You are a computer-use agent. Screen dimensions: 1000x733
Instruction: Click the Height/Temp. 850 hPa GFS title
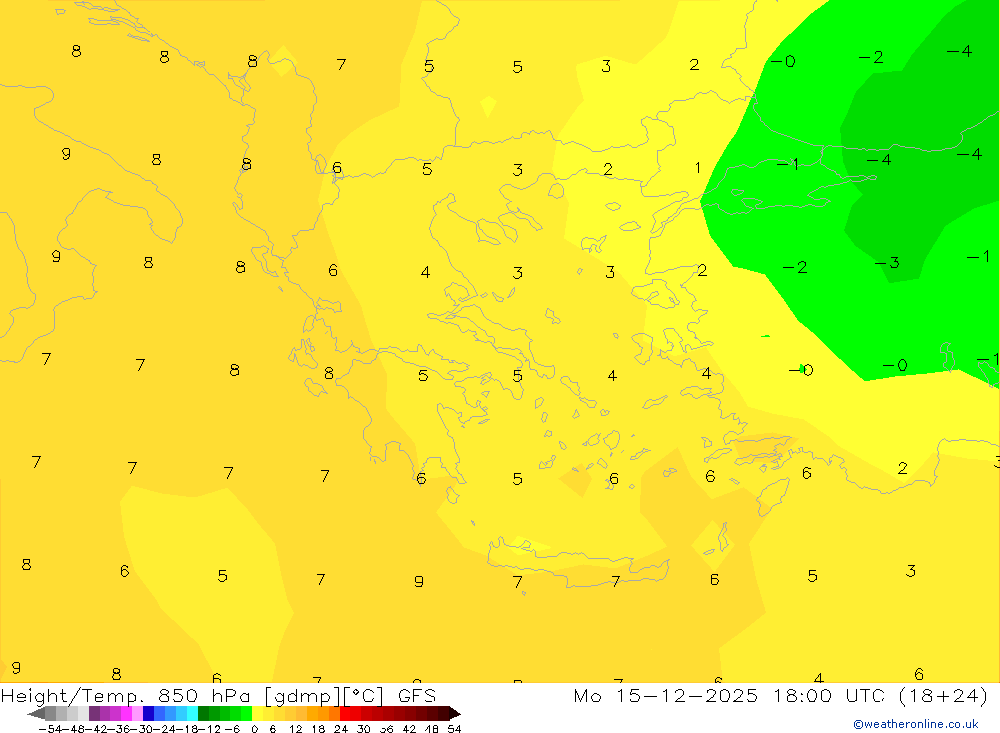[x=218, y=695]
